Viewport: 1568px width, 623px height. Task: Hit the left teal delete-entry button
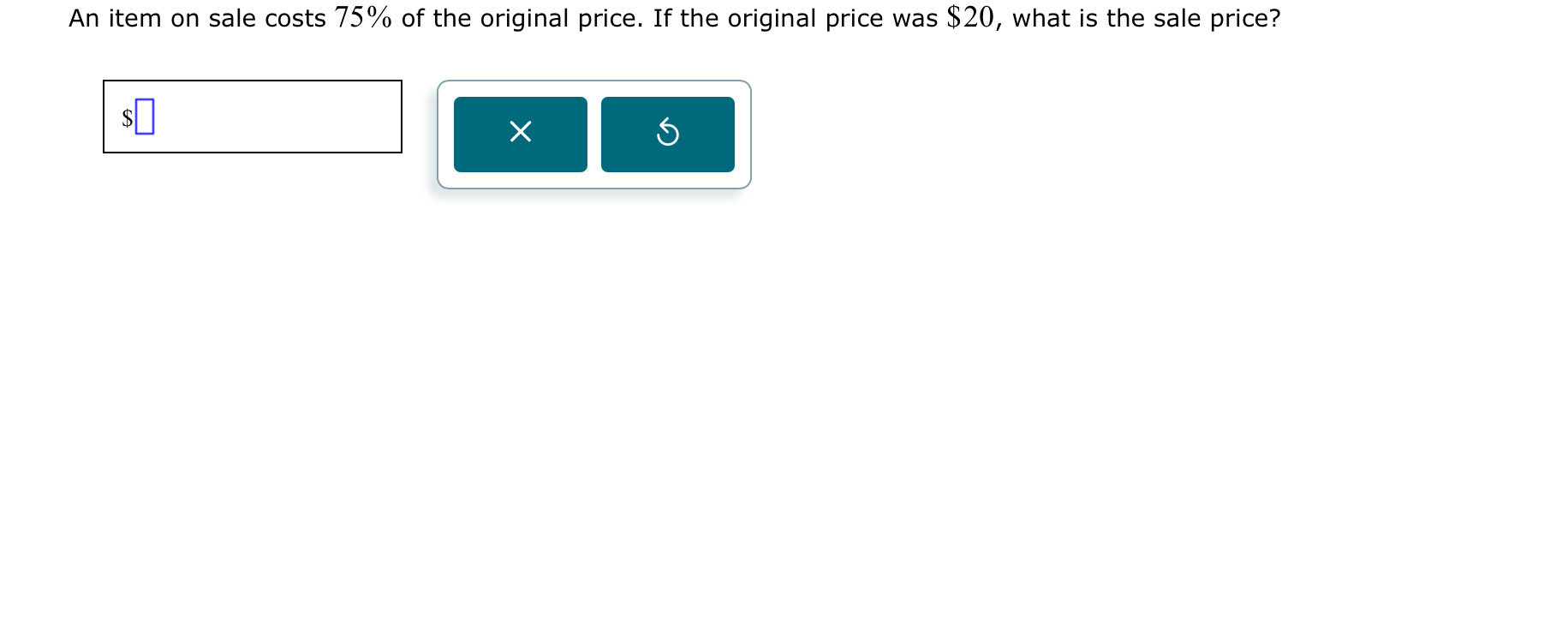coord(521,135)
